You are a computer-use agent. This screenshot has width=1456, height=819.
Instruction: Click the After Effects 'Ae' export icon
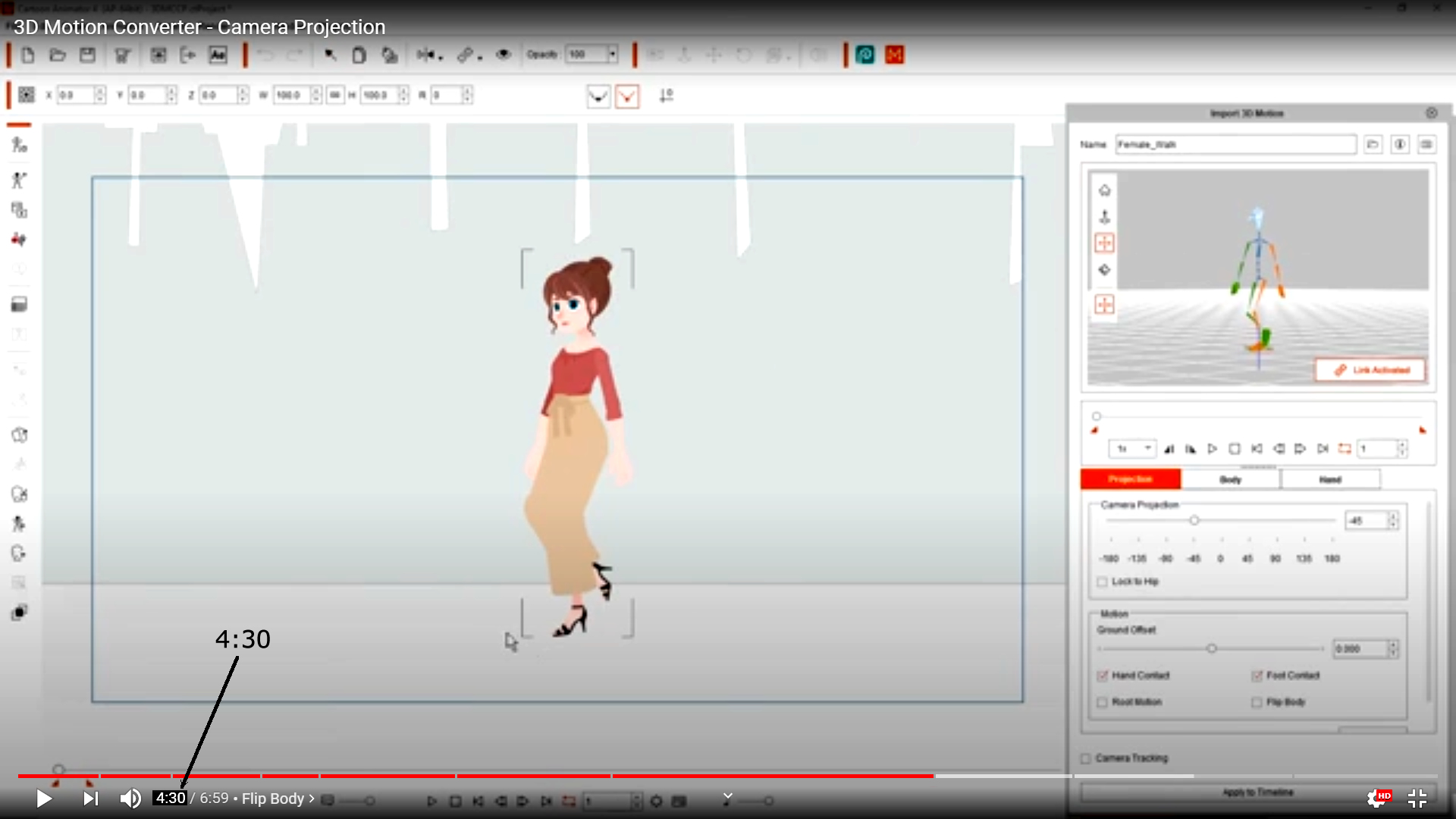(218, 55)
